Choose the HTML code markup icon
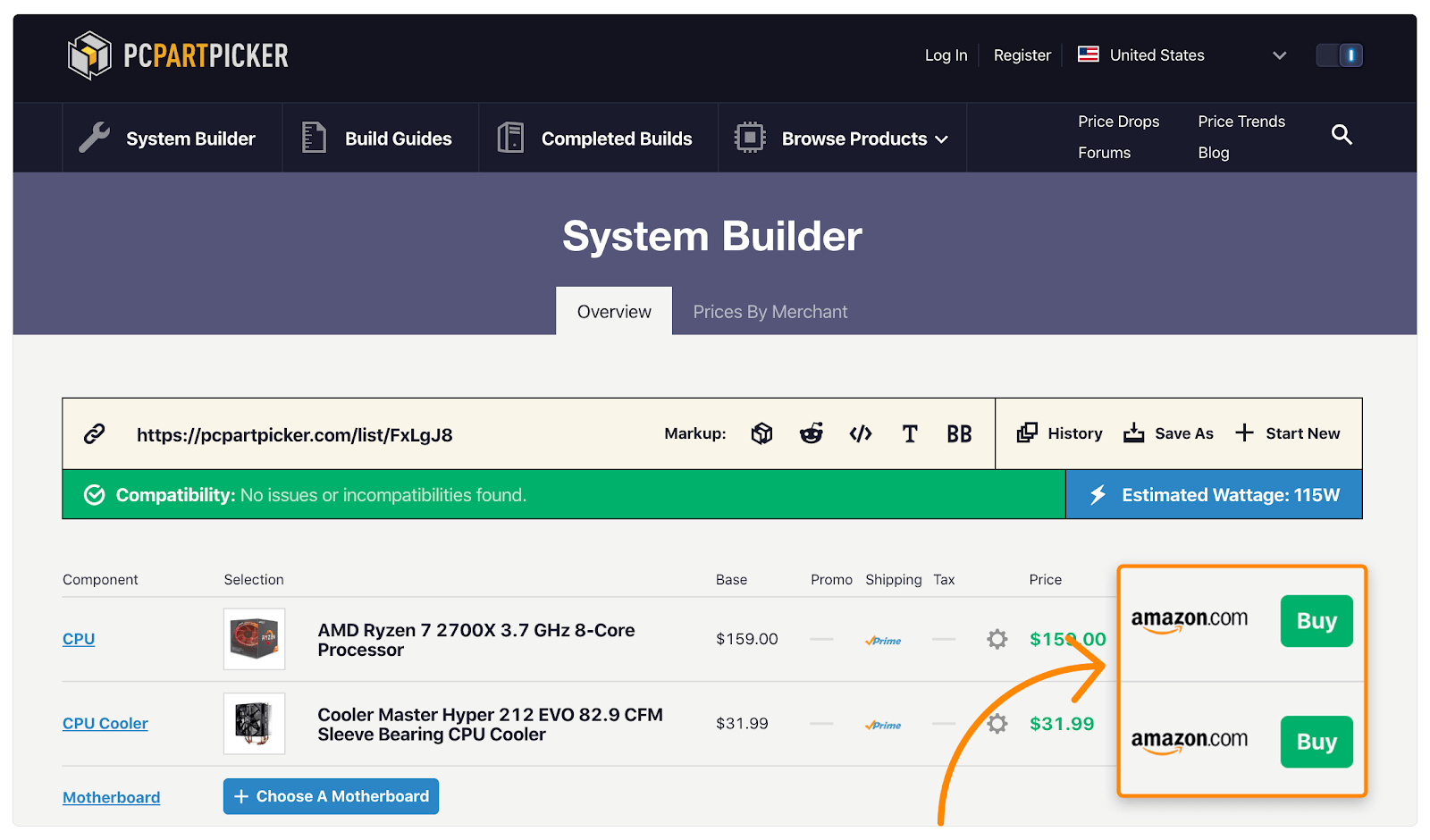 point(860,434)
